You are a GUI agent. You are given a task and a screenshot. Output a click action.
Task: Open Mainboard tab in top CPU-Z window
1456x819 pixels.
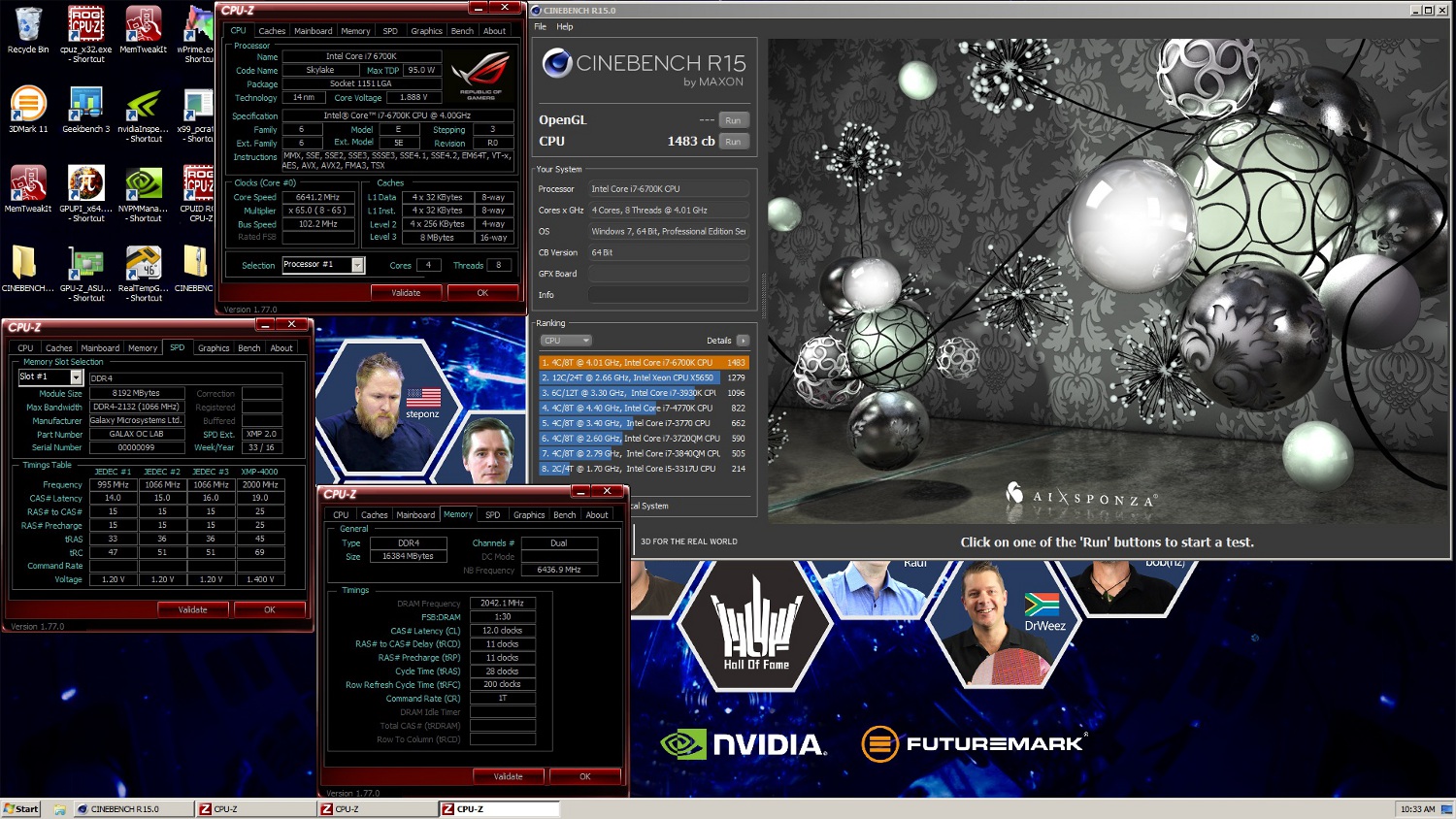[x=313, y=31]
